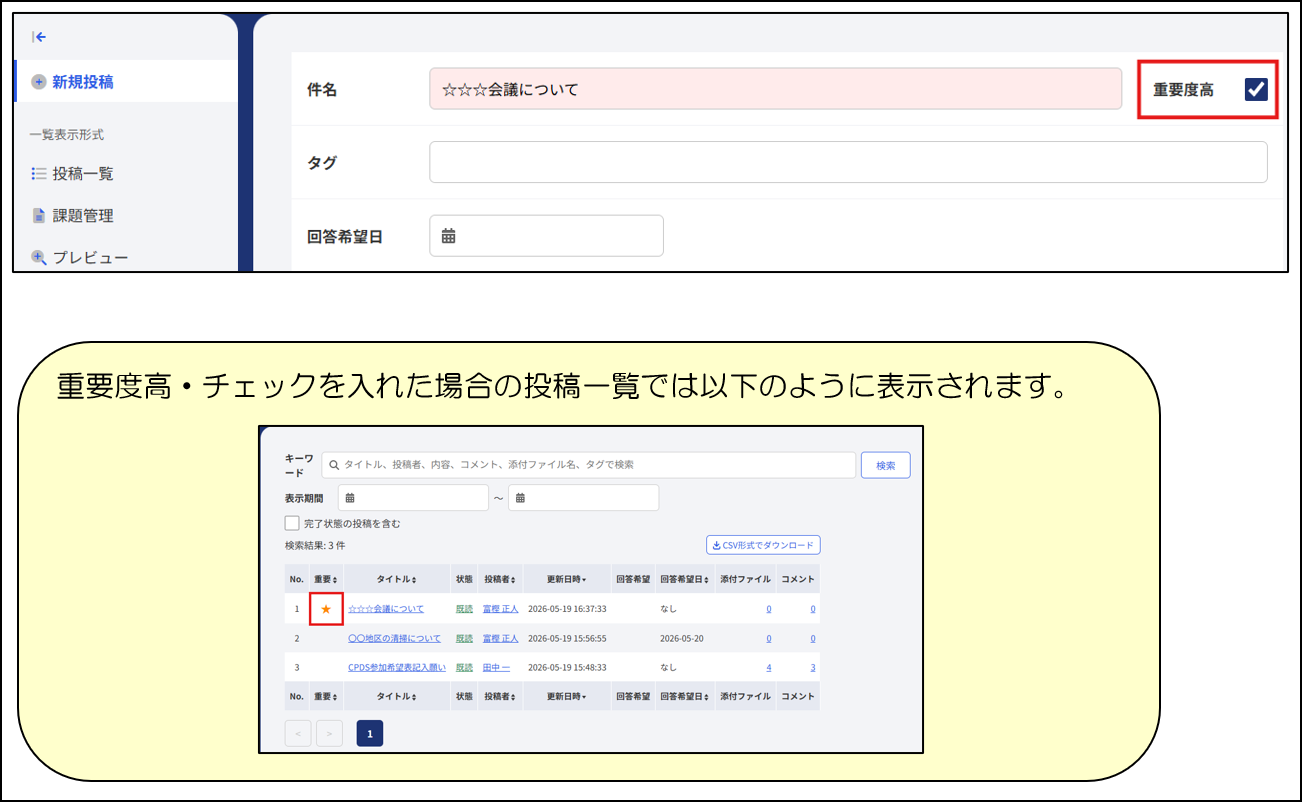
Task: Click the timestamp 2026-05-19 15:48:33
Action: [x=567, y=667]
